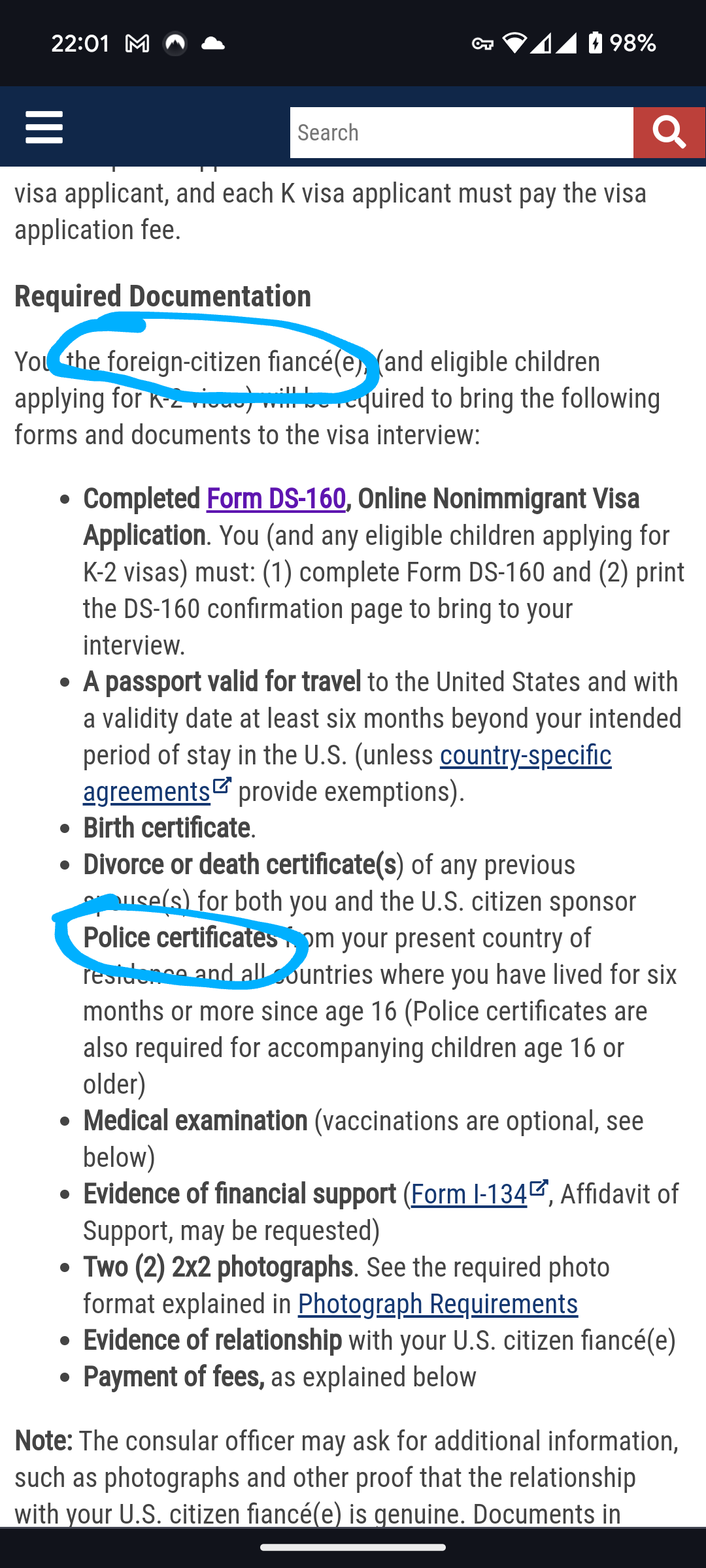This screenshot has width=706, height=1568.
Task: Open the country-specific agreements link
Action: pos(347,773)
